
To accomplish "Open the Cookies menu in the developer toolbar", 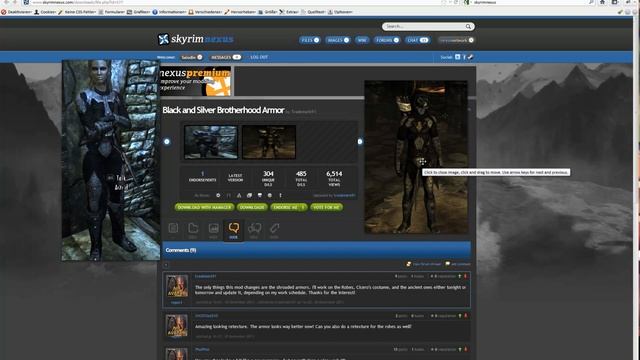I will coord(45,12).
